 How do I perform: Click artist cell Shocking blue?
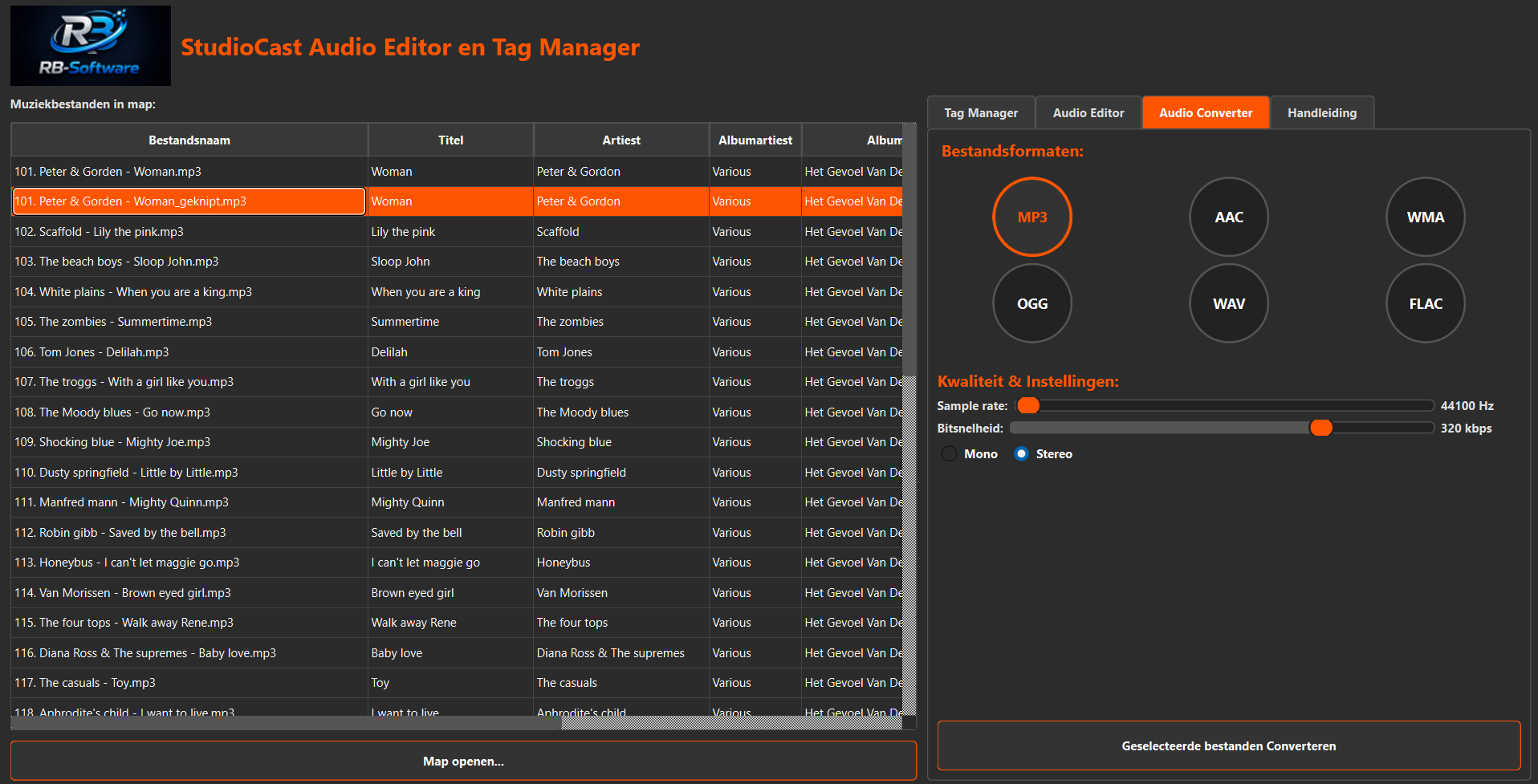621,442
